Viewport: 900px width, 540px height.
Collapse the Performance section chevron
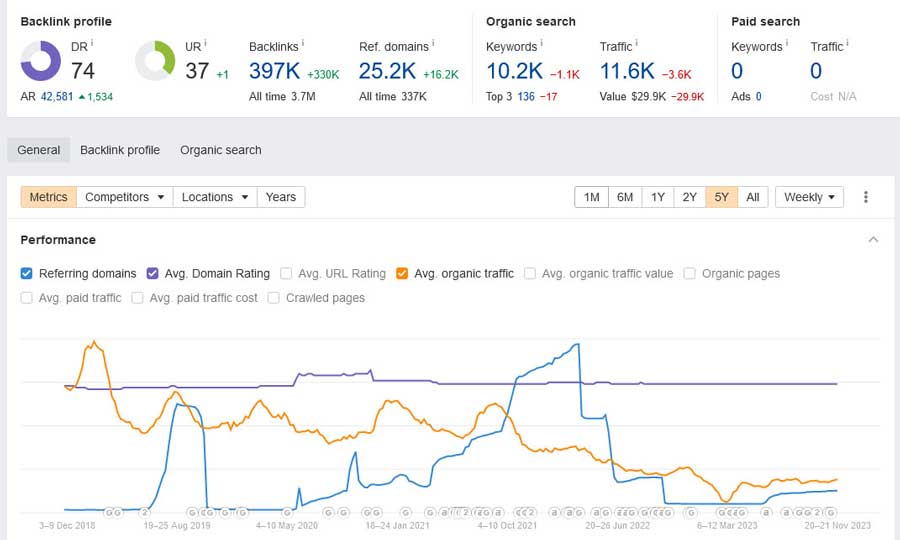click(873, 240)
